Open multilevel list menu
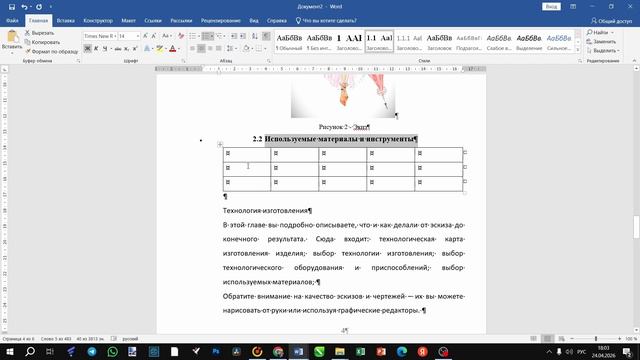This screenshot has height=360, width=640. (220, 36)
